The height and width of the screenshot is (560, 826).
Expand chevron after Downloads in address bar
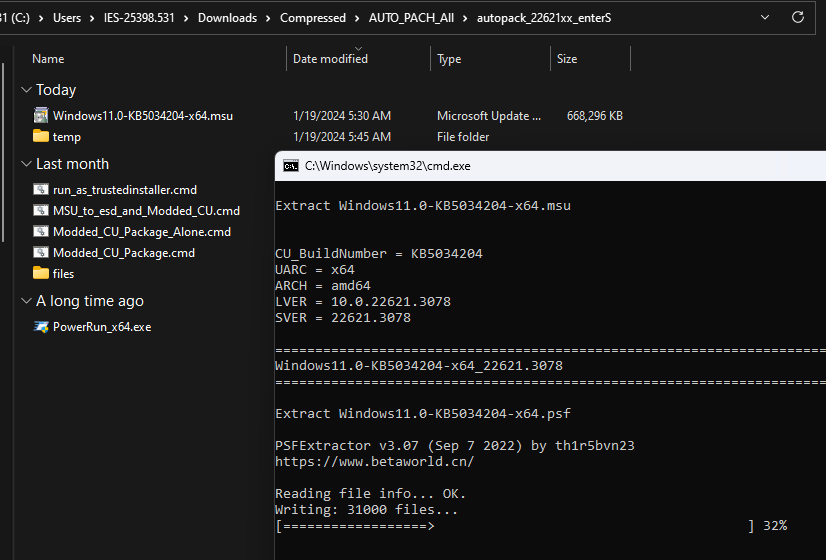pos(268,18)
